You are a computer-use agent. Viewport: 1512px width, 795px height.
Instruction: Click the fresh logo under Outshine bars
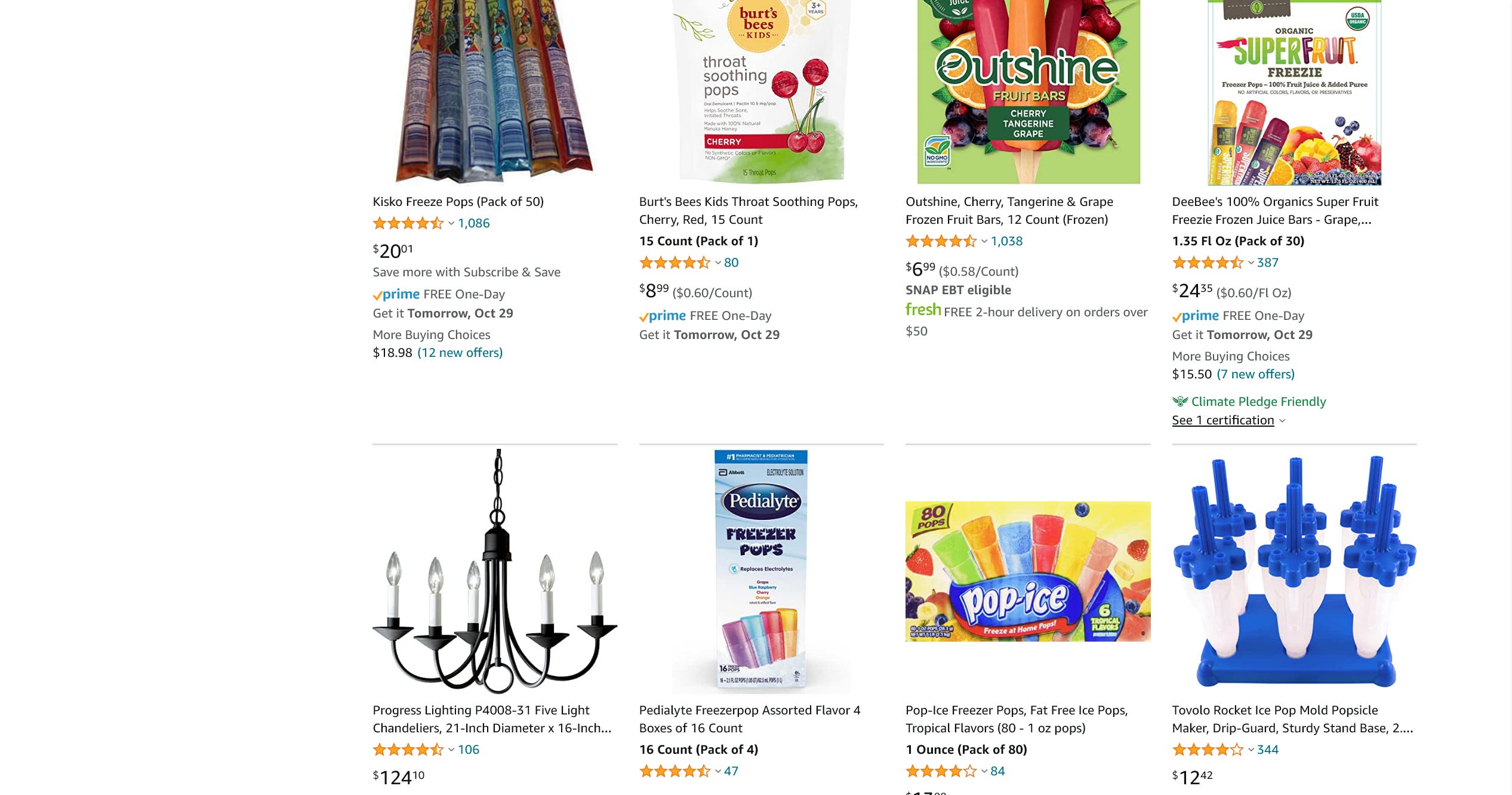[923, 310]
